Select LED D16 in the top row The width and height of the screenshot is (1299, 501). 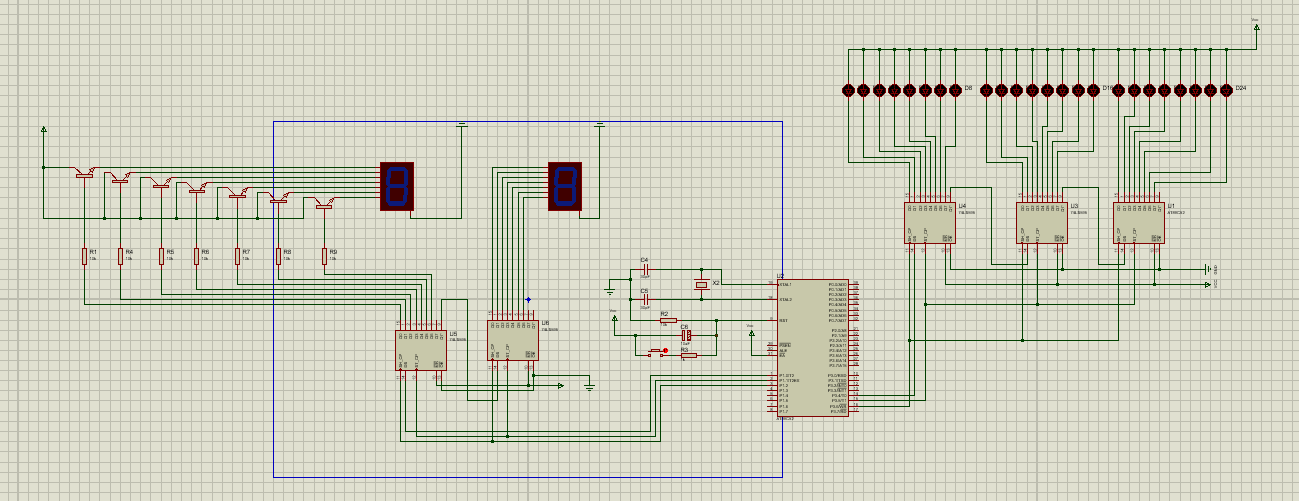tap(1093, 90)
